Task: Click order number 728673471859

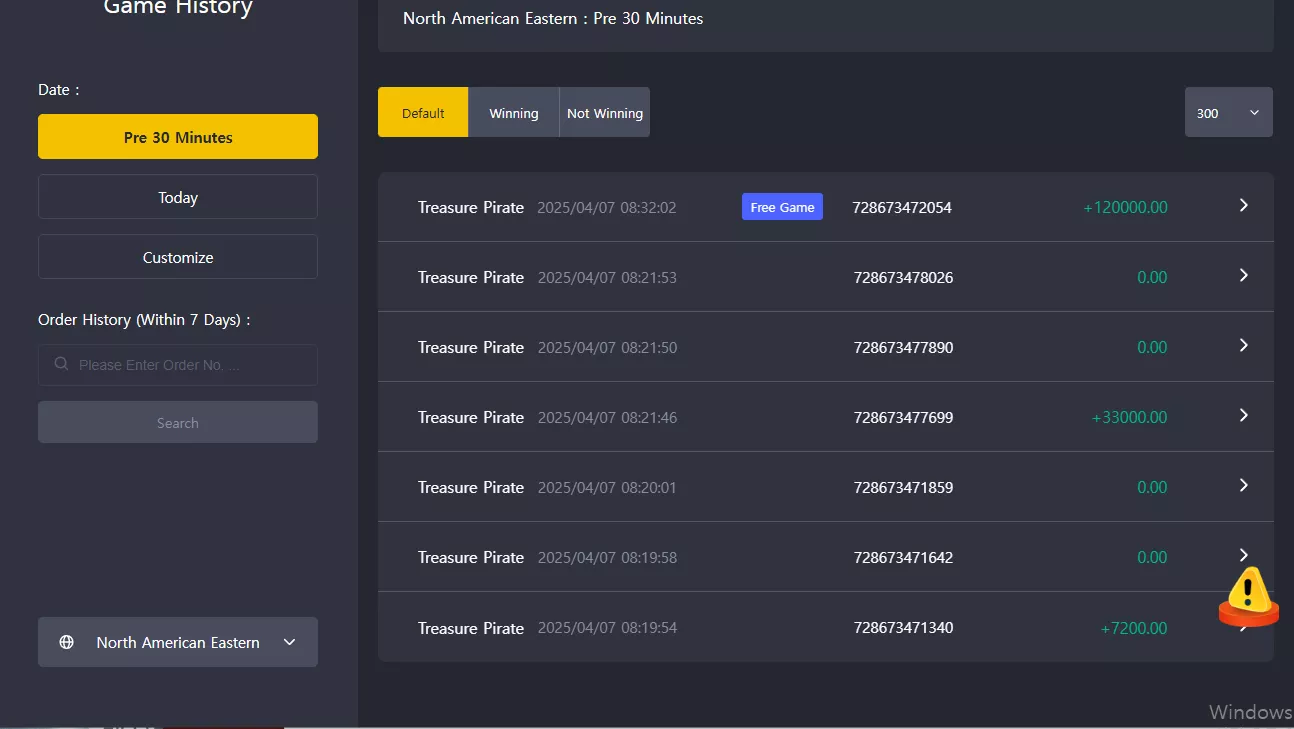Action: click(x=904, y=488)
